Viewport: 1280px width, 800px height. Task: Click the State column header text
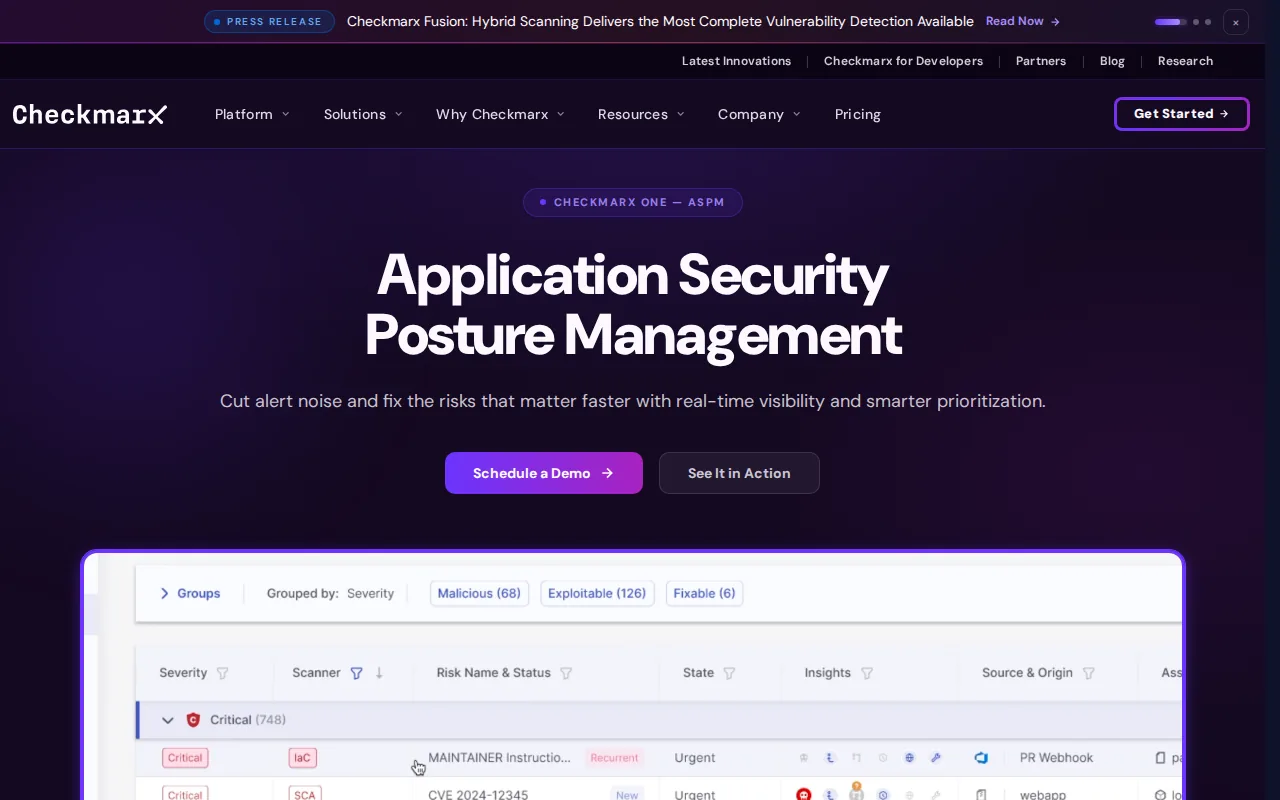(698, 673)
